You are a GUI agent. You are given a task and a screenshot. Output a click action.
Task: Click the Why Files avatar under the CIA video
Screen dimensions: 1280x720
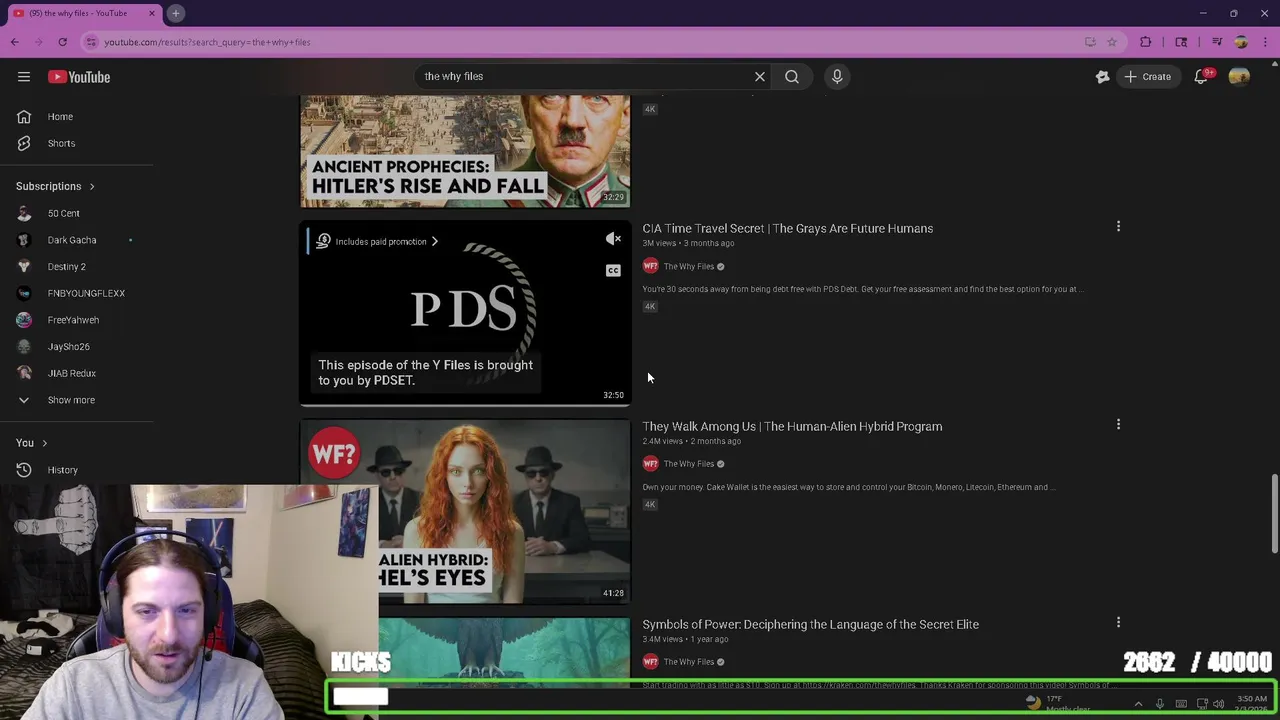[x=650, y=266]
